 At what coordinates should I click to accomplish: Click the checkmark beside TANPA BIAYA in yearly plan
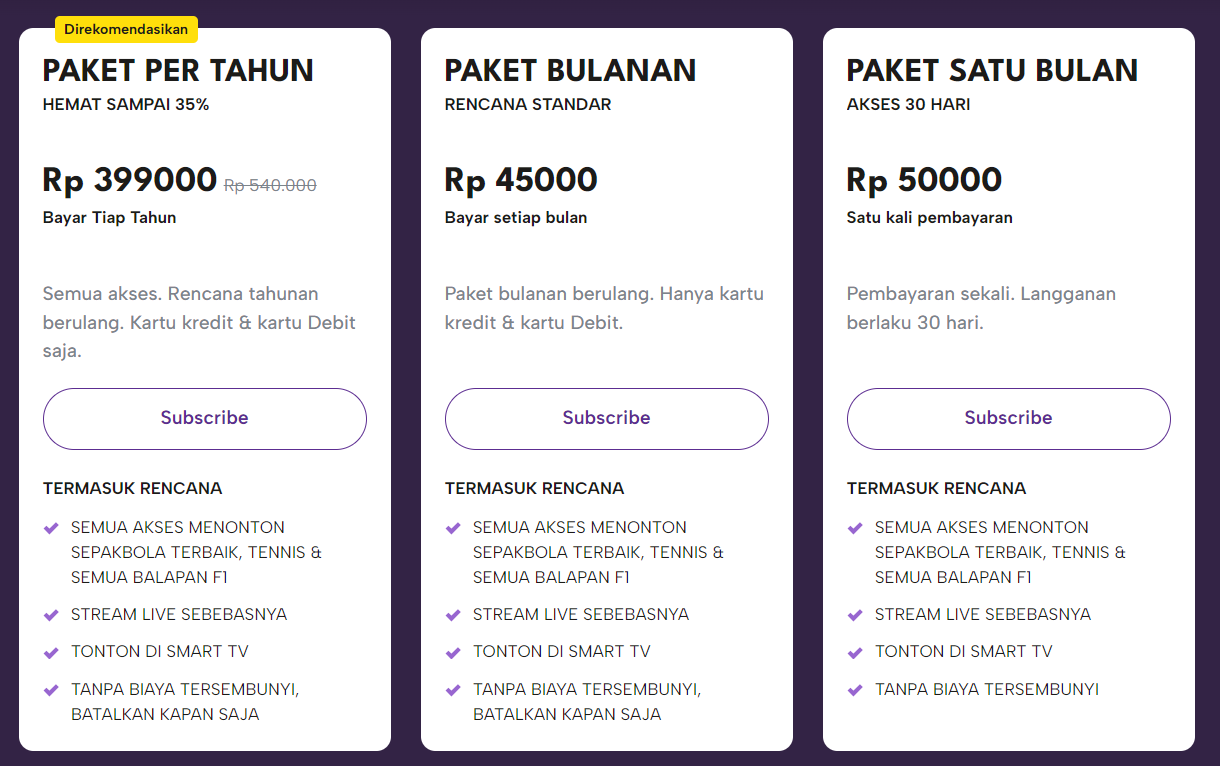51,690
